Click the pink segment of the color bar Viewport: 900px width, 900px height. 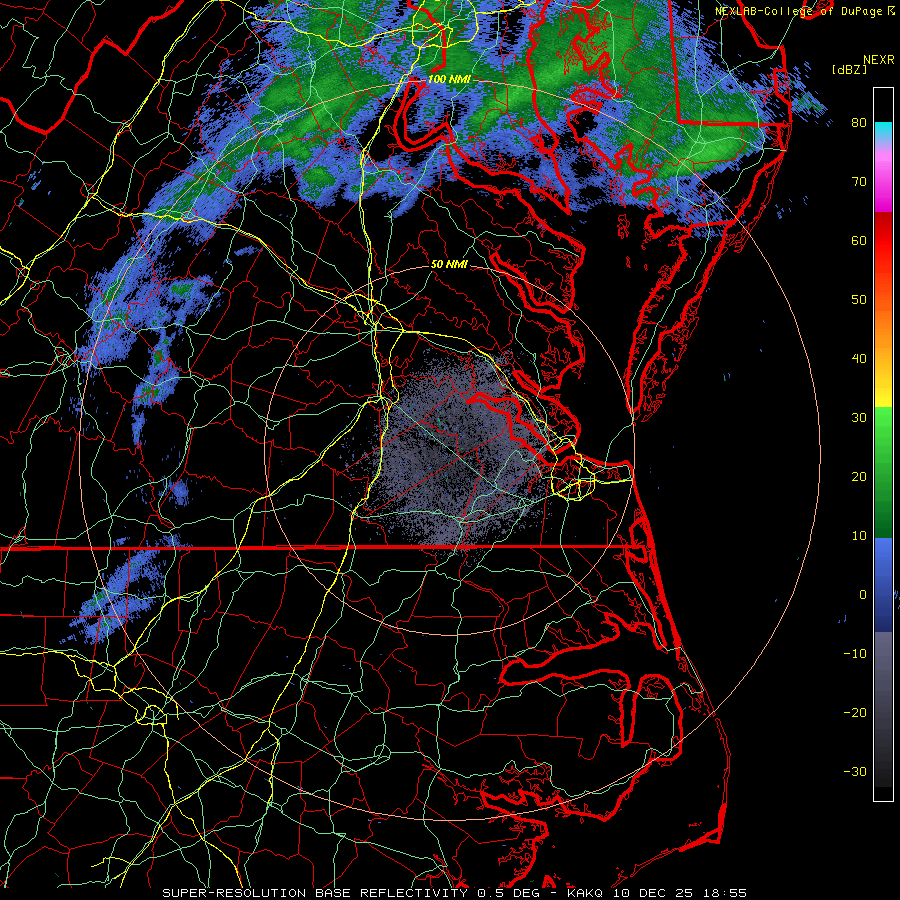pos(883,178)
